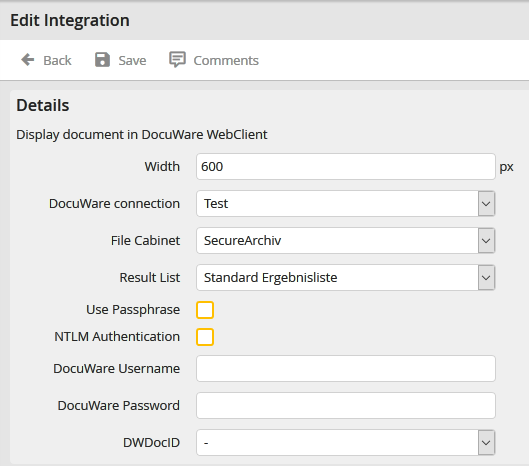Viewport: 529px width, 466px height.
Task: Open the File Cabinet dropdown
Action: point(346,241)
